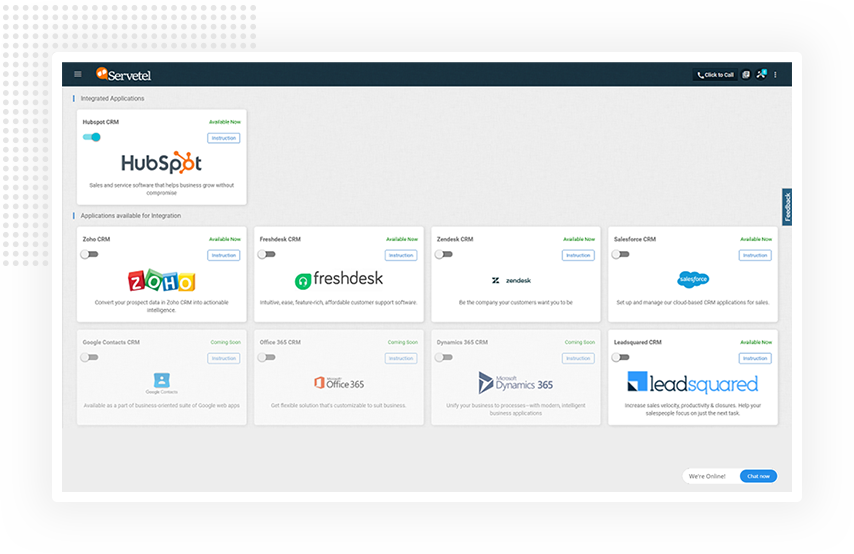854x554 pixels.
Task: Enable the Zoho CRM toggle
Action: tap(89, 254)
